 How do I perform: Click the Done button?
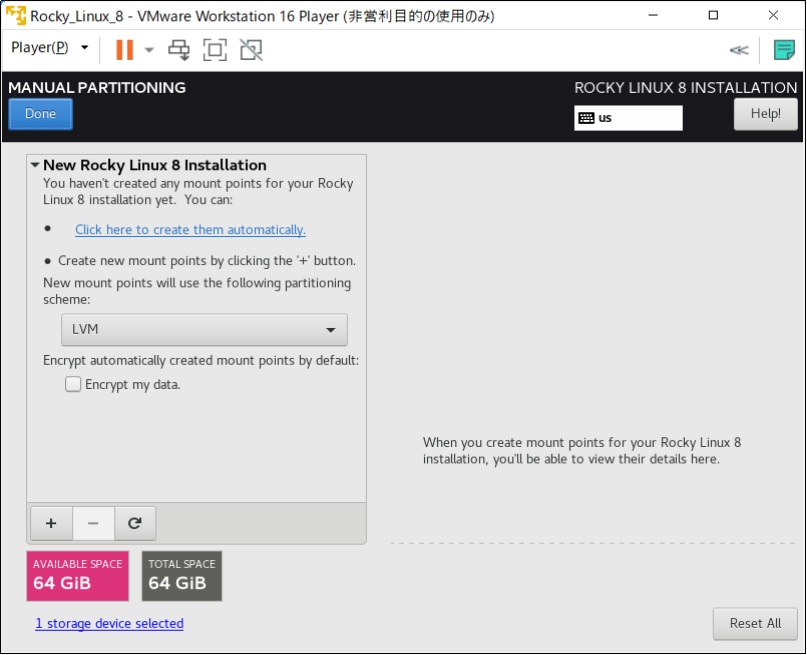coord(39,113)
